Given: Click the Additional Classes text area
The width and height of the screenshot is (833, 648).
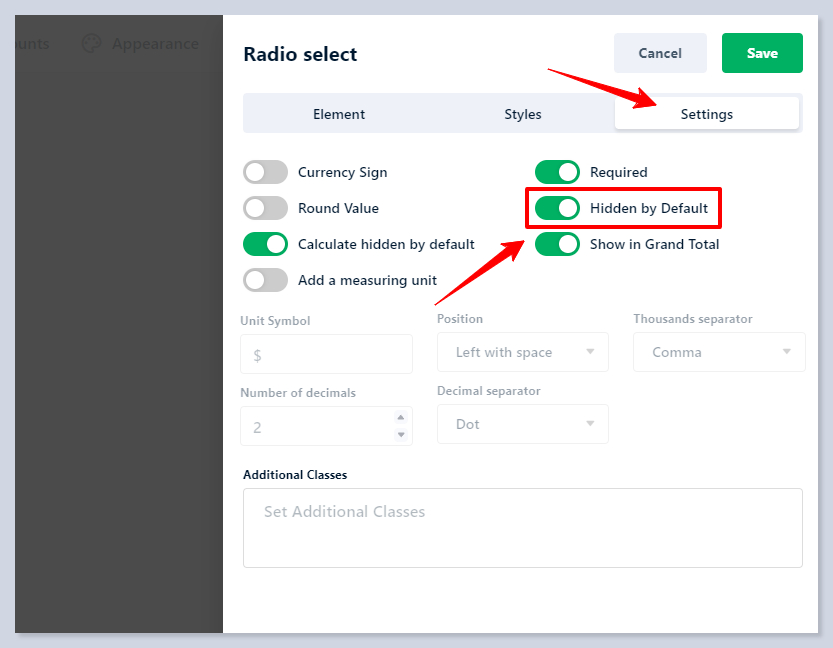Looking at the screenshot, I should [x=522, y=527].
